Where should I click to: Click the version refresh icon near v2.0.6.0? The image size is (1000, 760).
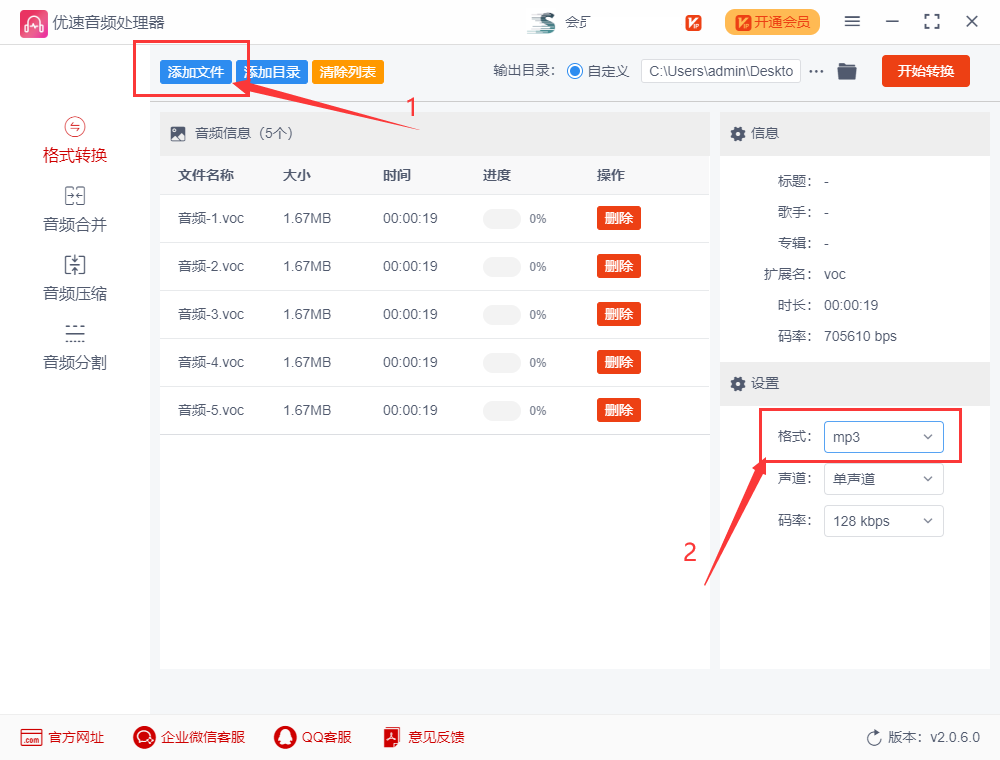[x=875, y=737]
